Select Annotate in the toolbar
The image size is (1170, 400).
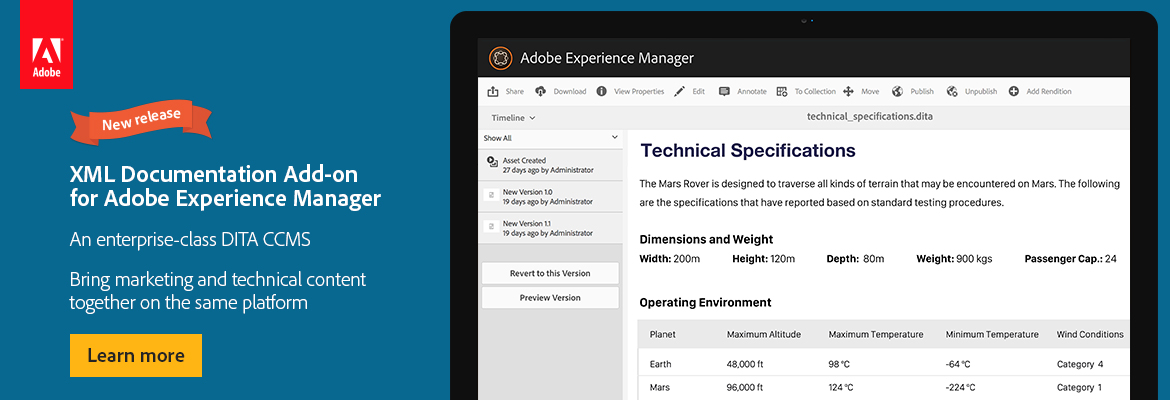[x=751, y=91]
